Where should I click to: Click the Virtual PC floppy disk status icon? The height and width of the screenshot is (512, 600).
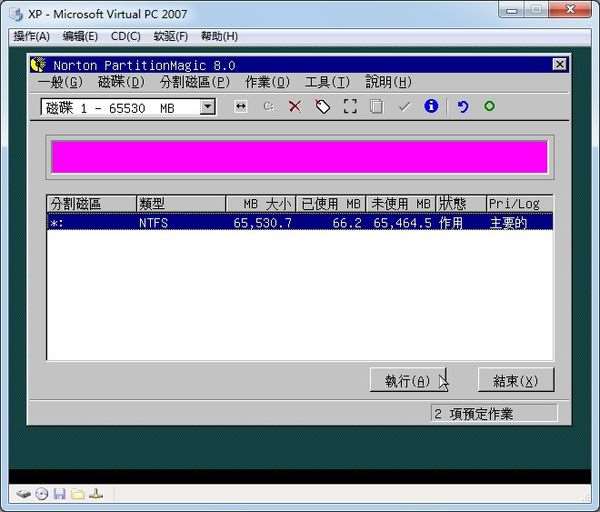pos(59,494)
